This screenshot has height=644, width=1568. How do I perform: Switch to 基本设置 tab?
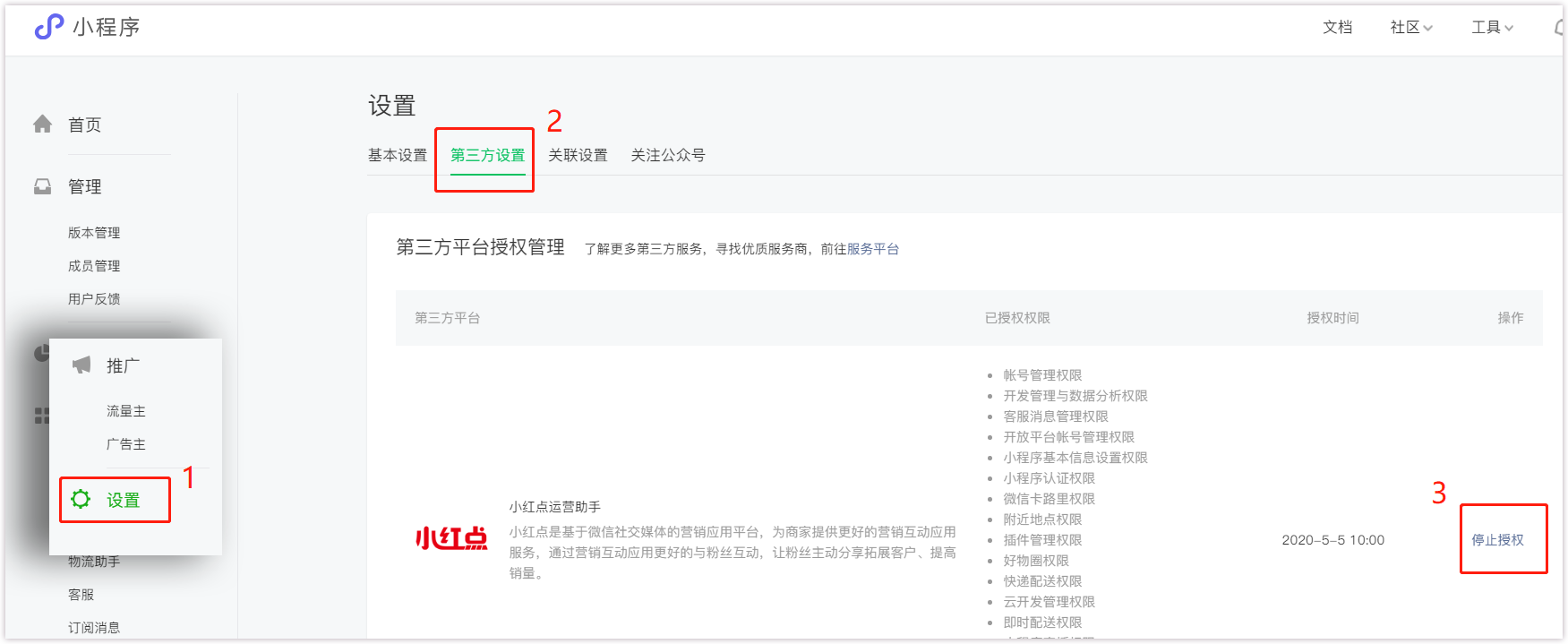(398, 155)
